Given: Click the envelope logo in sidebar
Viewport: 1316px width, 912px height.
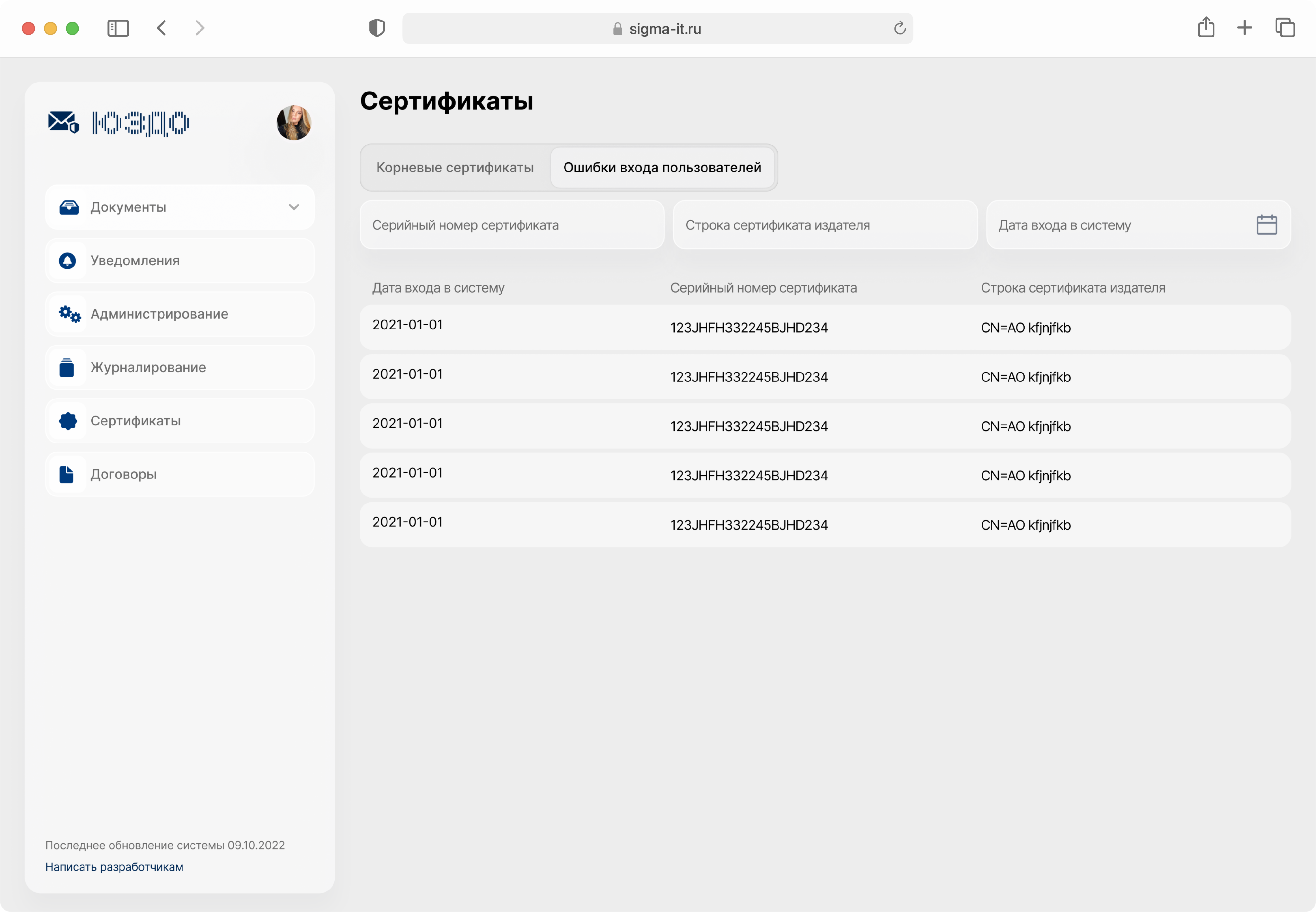Looking at the screenshot, I should click(63, 122).
